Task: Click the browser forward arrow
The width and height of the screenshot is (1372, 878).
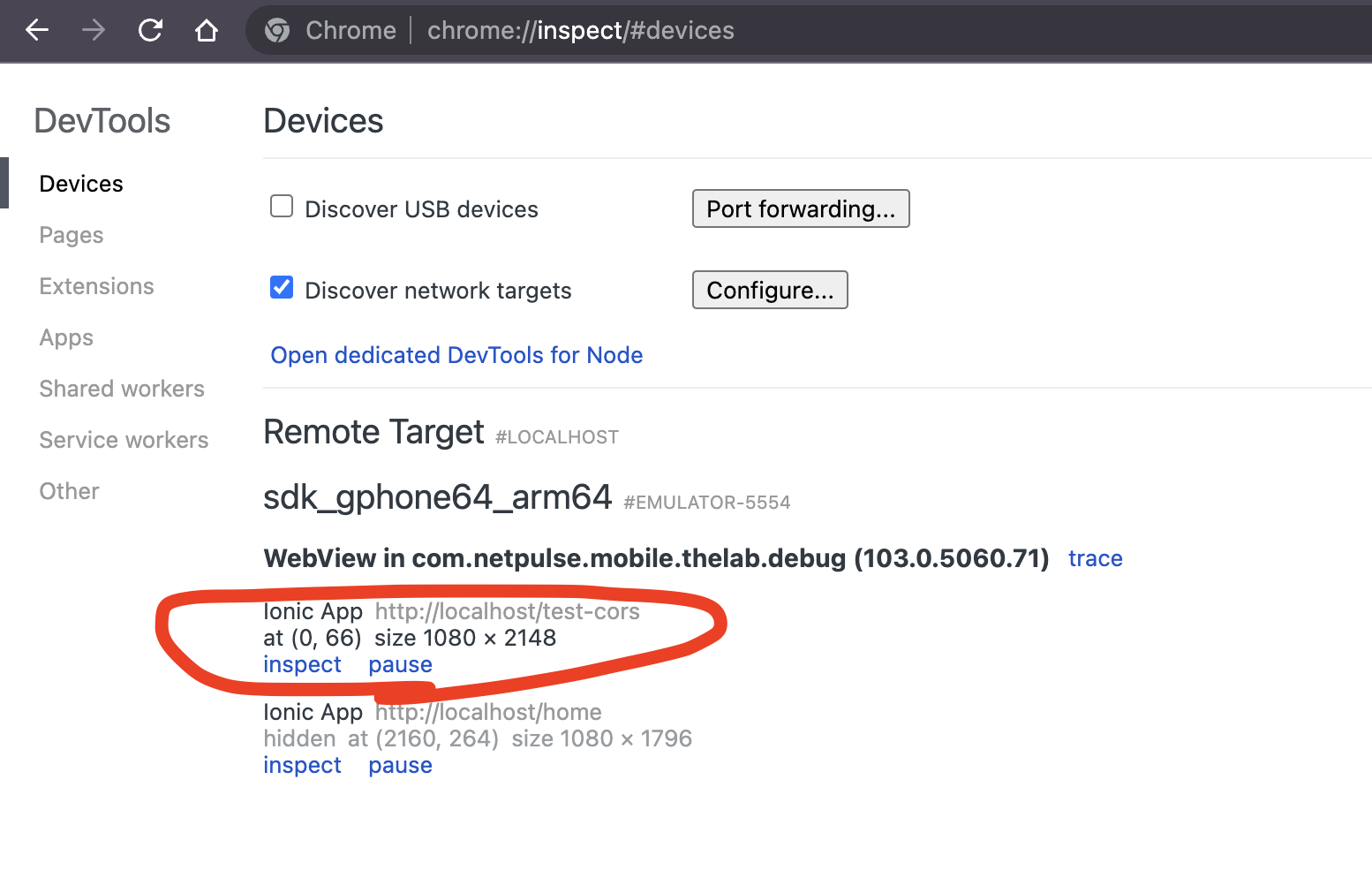Action: coord(93,30)
